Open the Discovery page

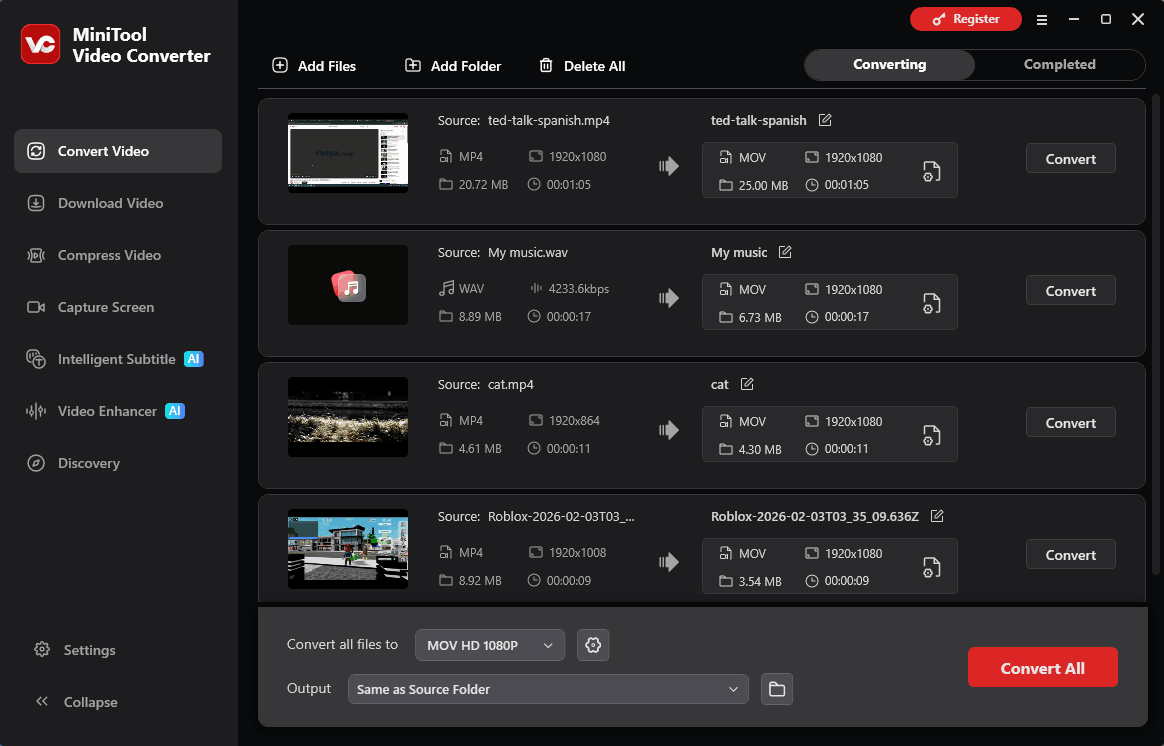click(x=118, y=462)
